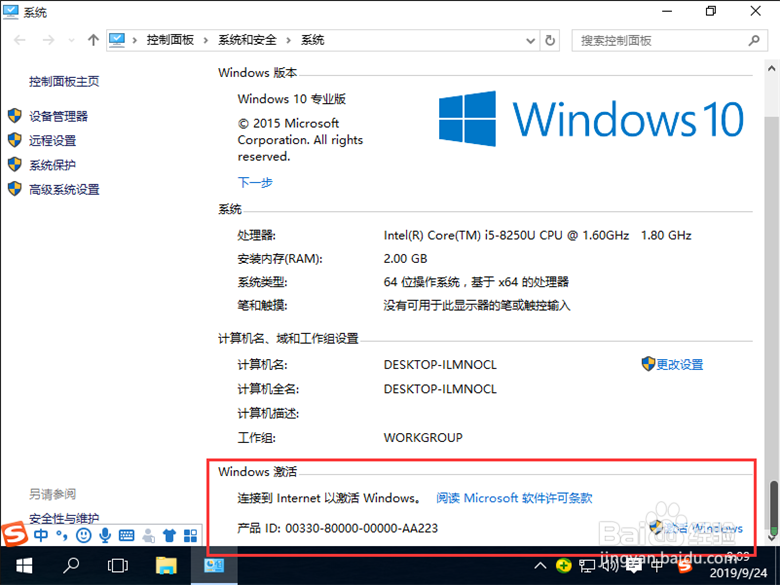The image size is (780, 585).
Task: Click 更改设置 with shield icon
Action: pos(680,365)
